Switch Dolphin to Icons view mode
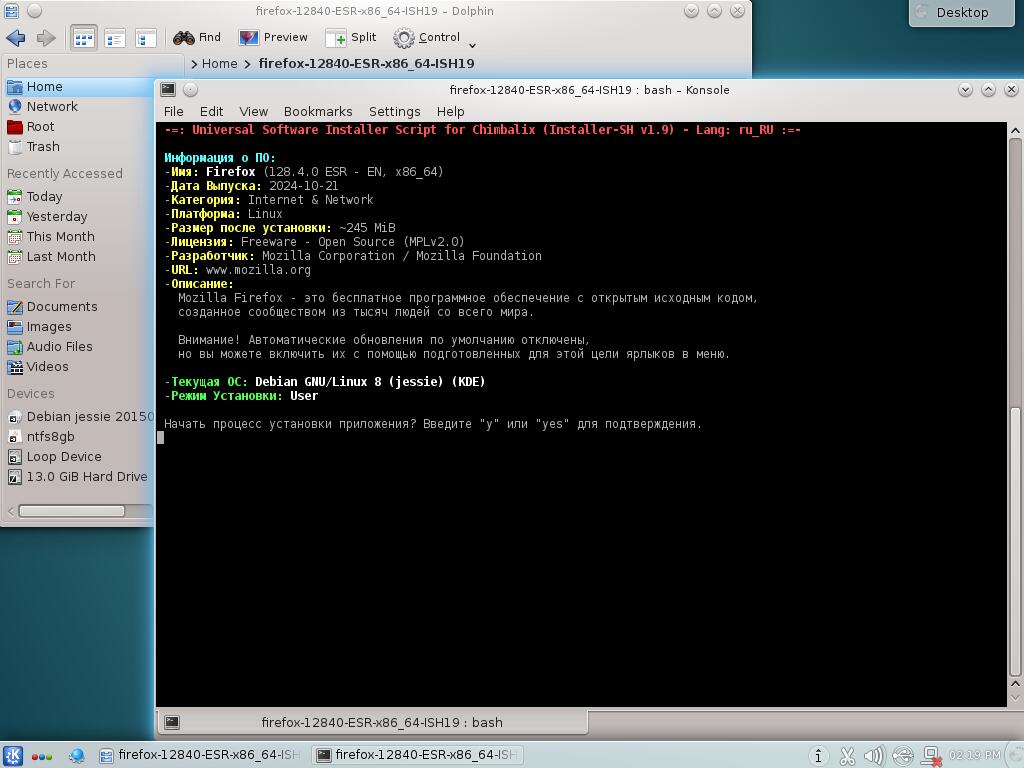 84,38
